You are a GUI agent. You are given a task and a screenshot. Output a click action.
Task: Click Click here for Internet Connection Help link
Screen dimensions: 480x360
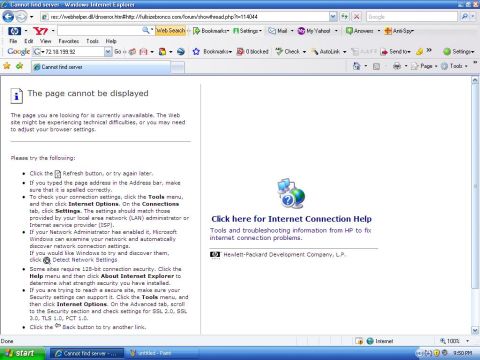(x=291, y=219)
